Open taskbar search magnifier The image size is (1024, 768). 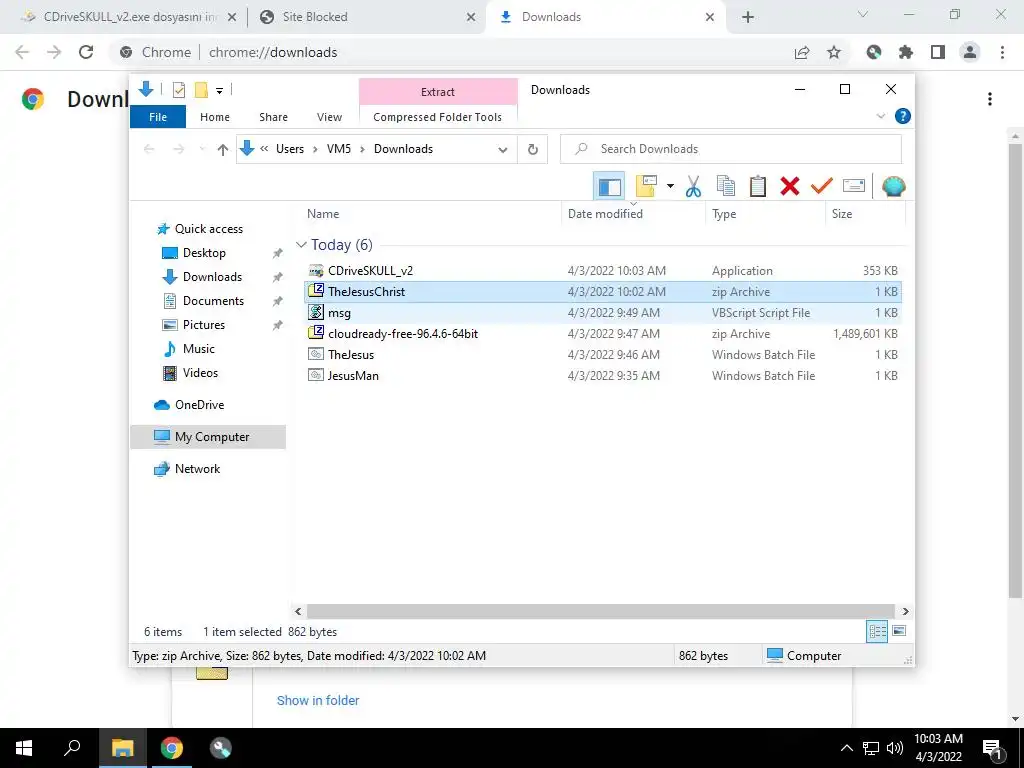(x=72, y=748)
